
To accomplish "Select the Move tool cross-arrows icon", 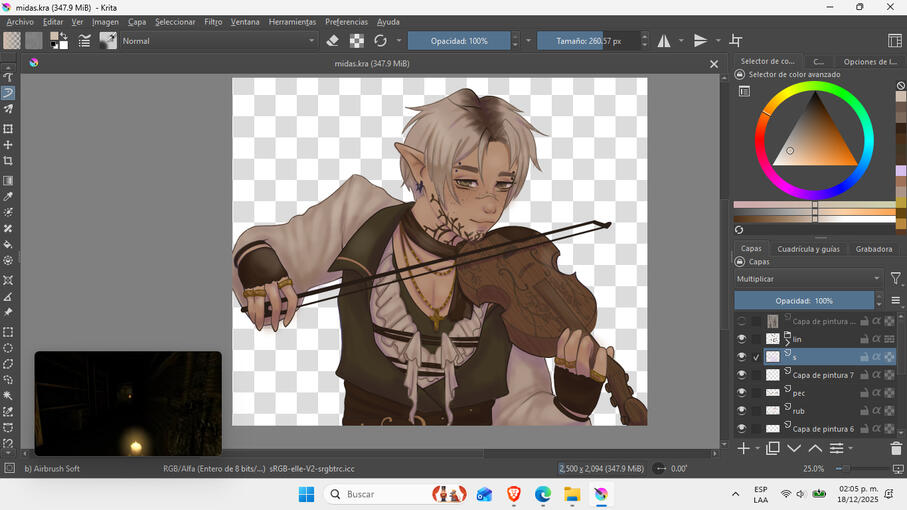I will tap(8, 145).
